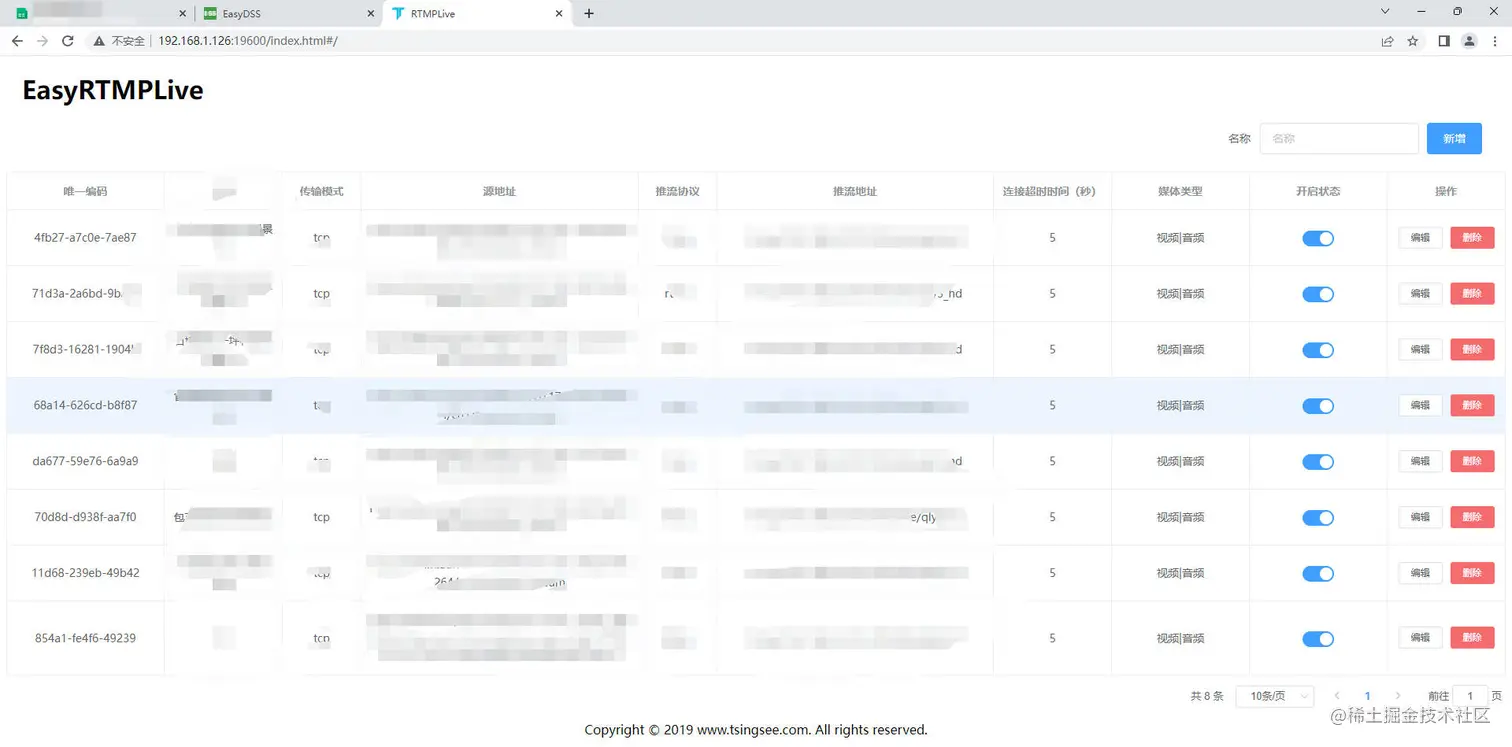Go back to the previous page

pyautogui.click(x=17, y=41)
